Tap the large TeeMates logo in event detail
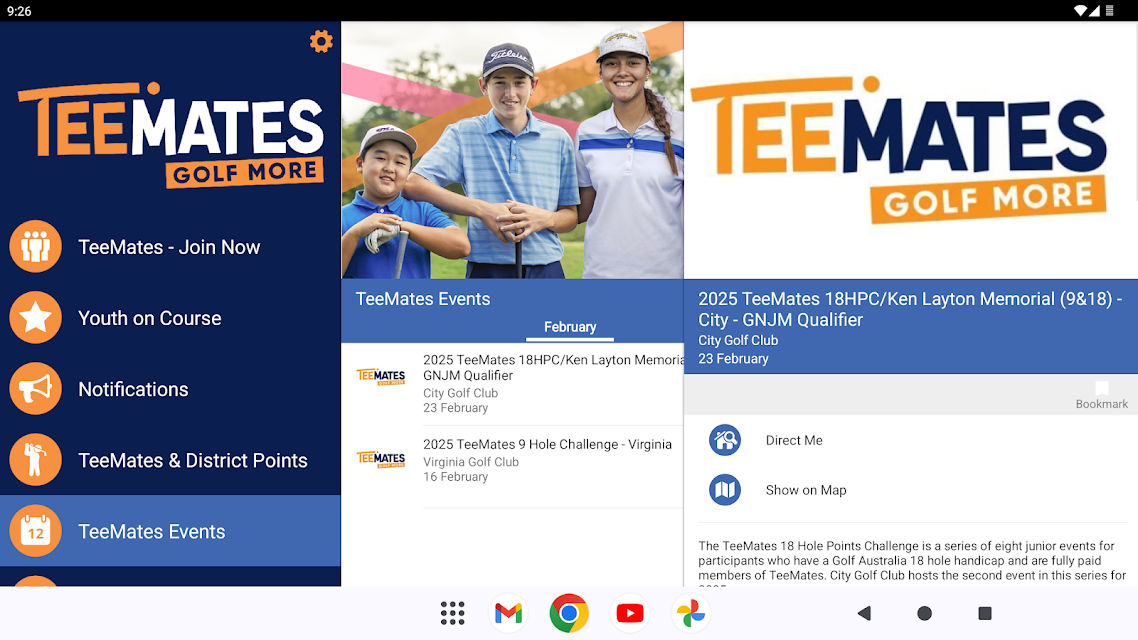This screenshot has height=640, width=1138. [898, 149]
